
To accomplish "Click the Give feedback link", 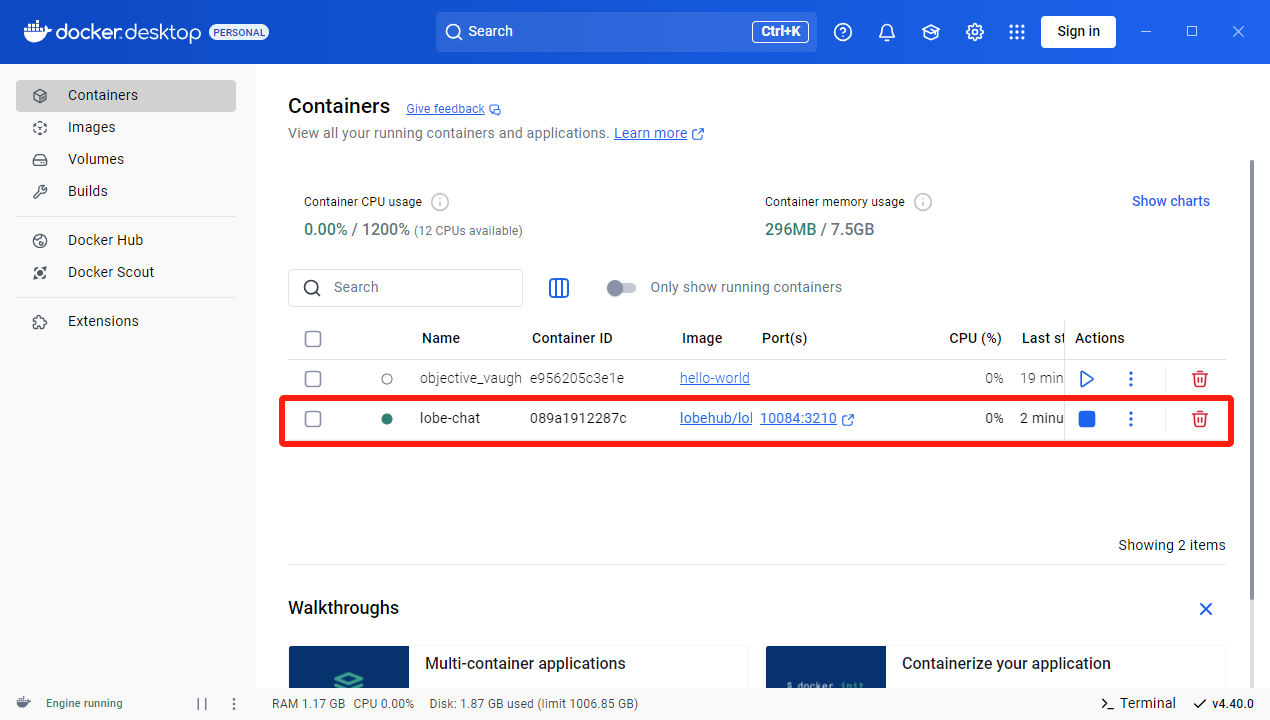I will tap(445, 110).
